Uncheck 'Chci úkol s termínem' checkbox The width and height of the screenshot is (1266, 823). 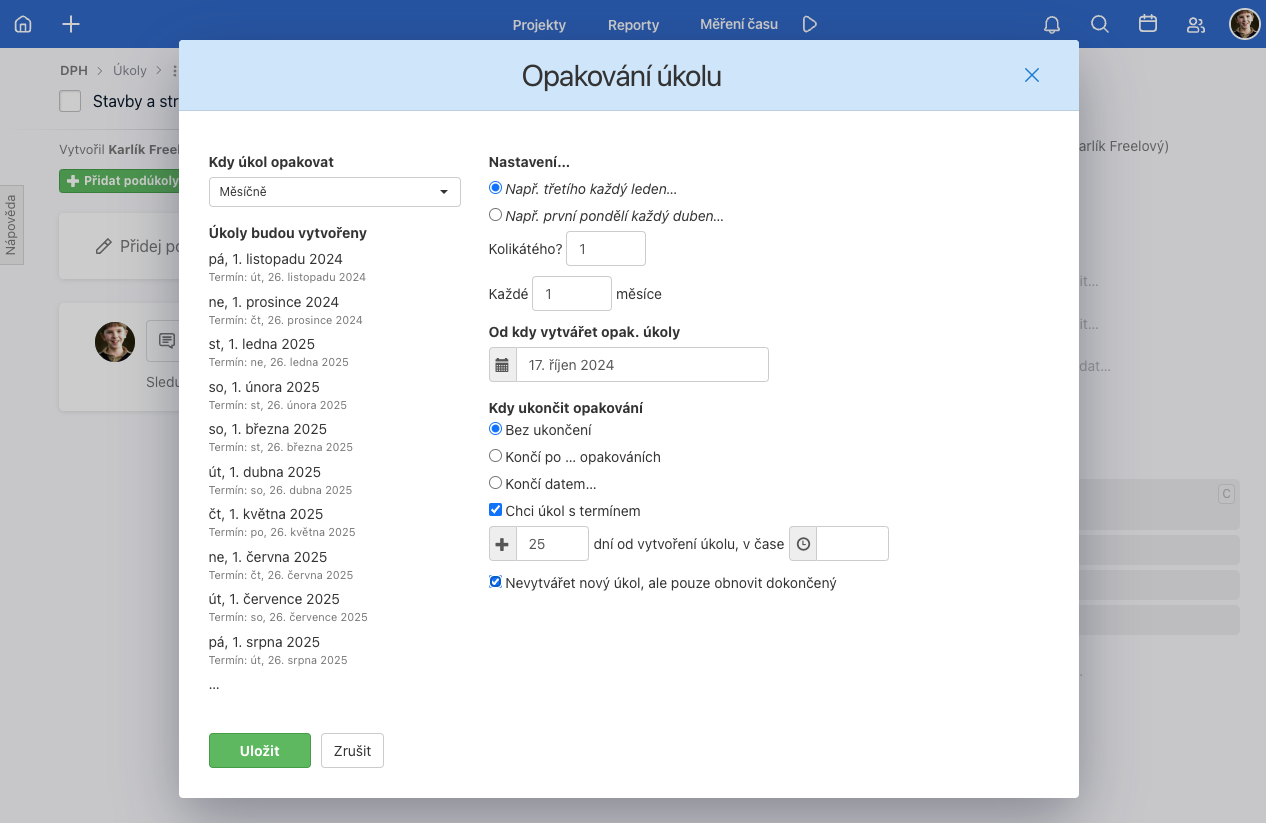pyautogui.click(x=495, y=510)
